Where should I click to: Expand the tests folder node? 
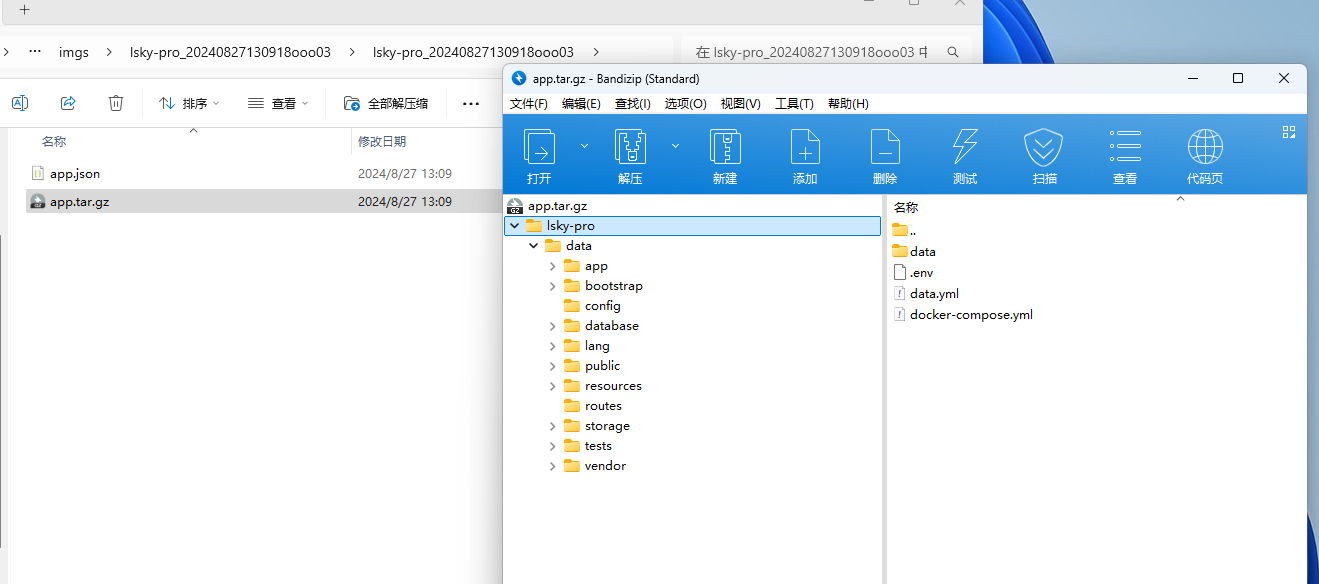point(553,446)
